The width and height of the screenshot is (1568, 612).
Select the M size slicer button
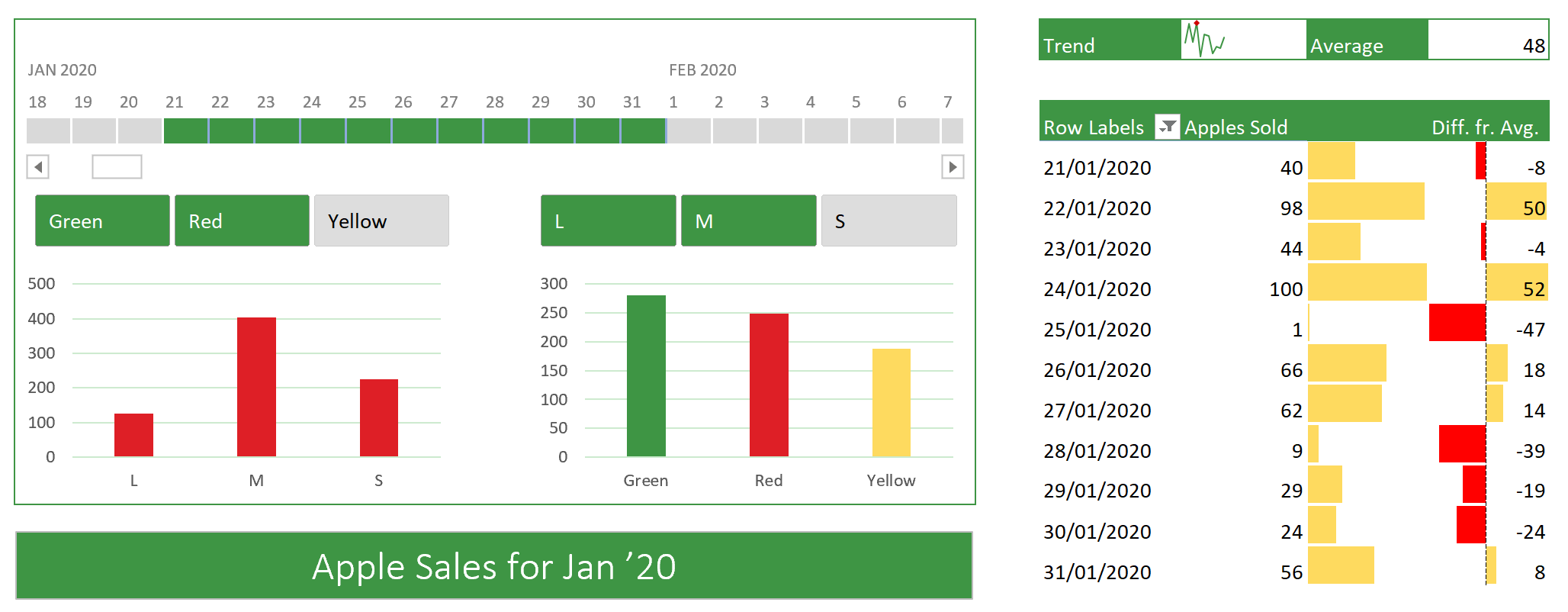pos(748,221)
